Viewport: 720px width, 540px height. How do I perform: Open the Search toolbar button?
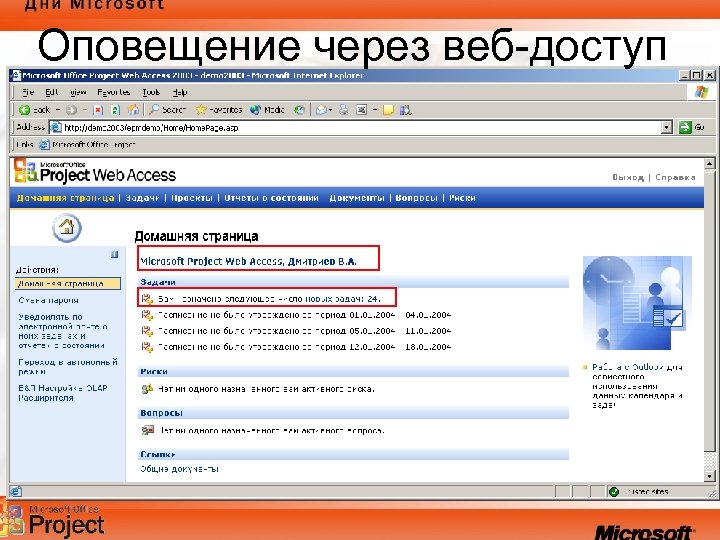168,110
